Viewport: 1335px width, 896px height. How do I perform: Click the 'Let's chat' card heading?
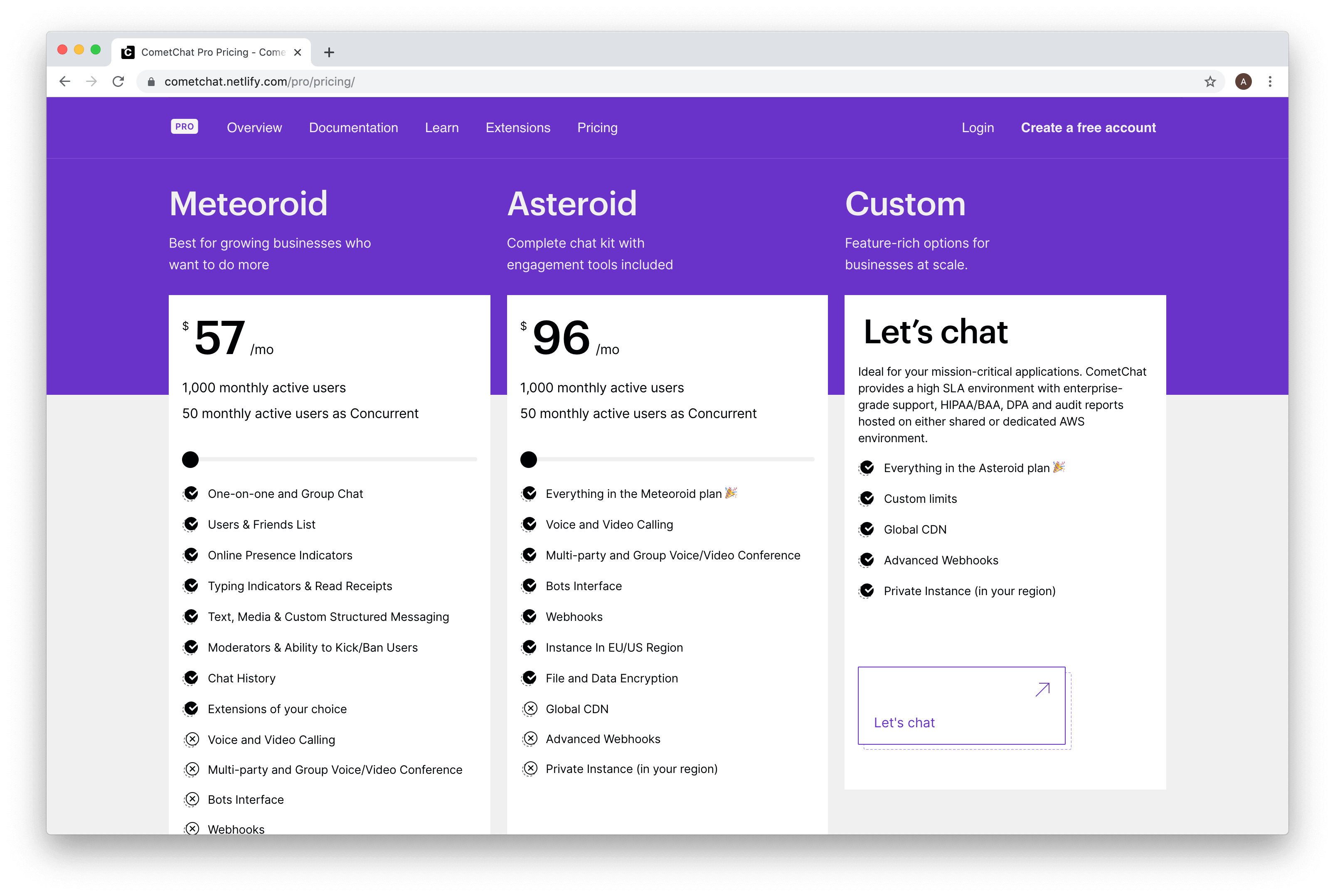[936, 332]
